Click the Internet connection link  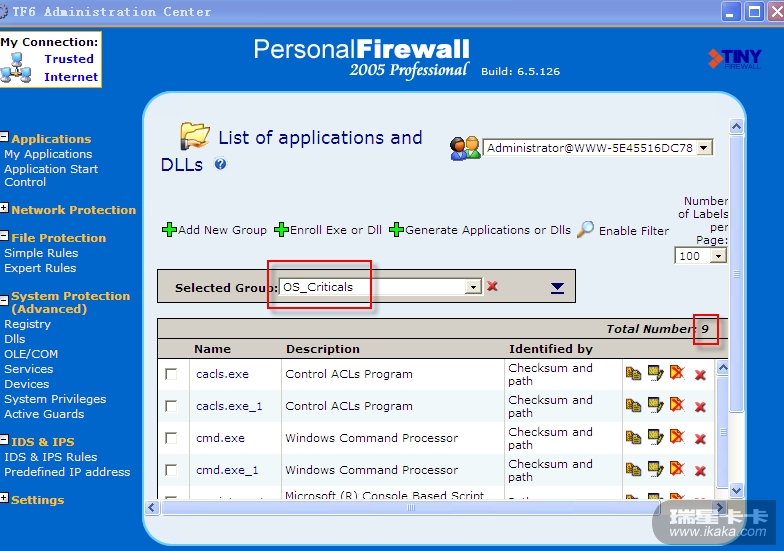coord(71,77)
